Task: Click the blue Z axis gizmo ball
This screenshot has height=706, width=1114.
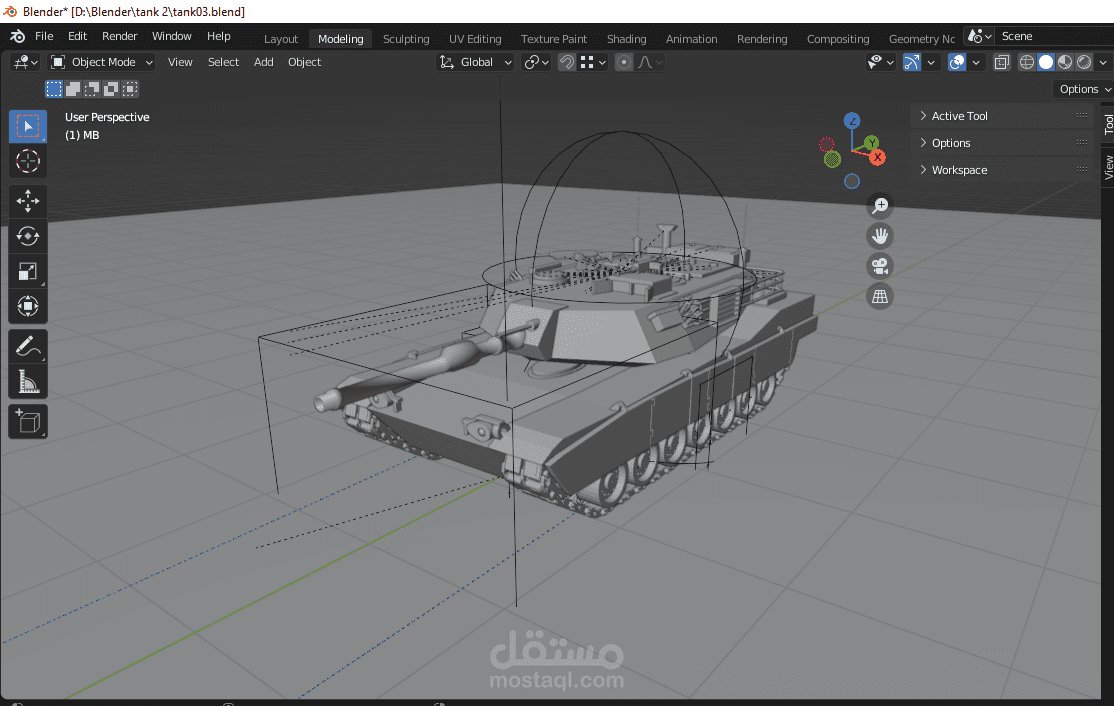Action: coord(852,121)
